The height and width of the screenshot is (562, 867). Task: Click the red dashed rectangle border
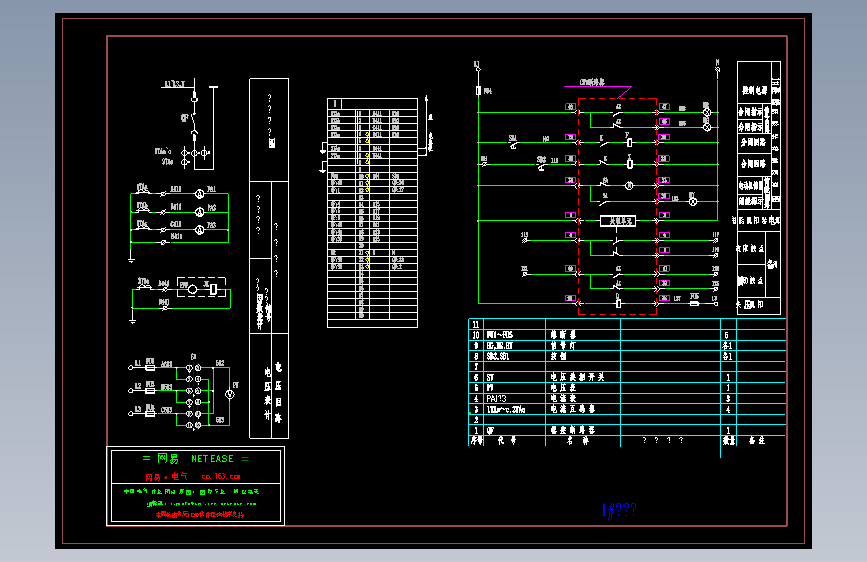tap(618, 206)
